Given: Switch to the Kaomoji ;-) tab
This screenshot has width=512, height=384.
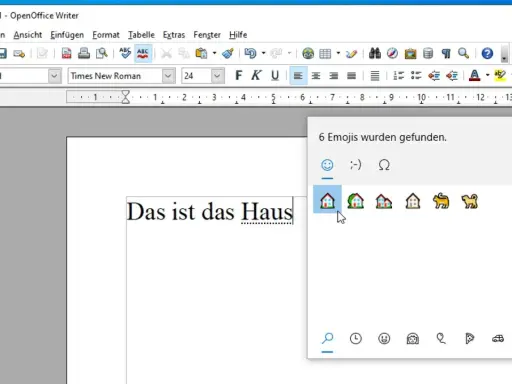Looking at the screenshot, I should click(356, 165).
